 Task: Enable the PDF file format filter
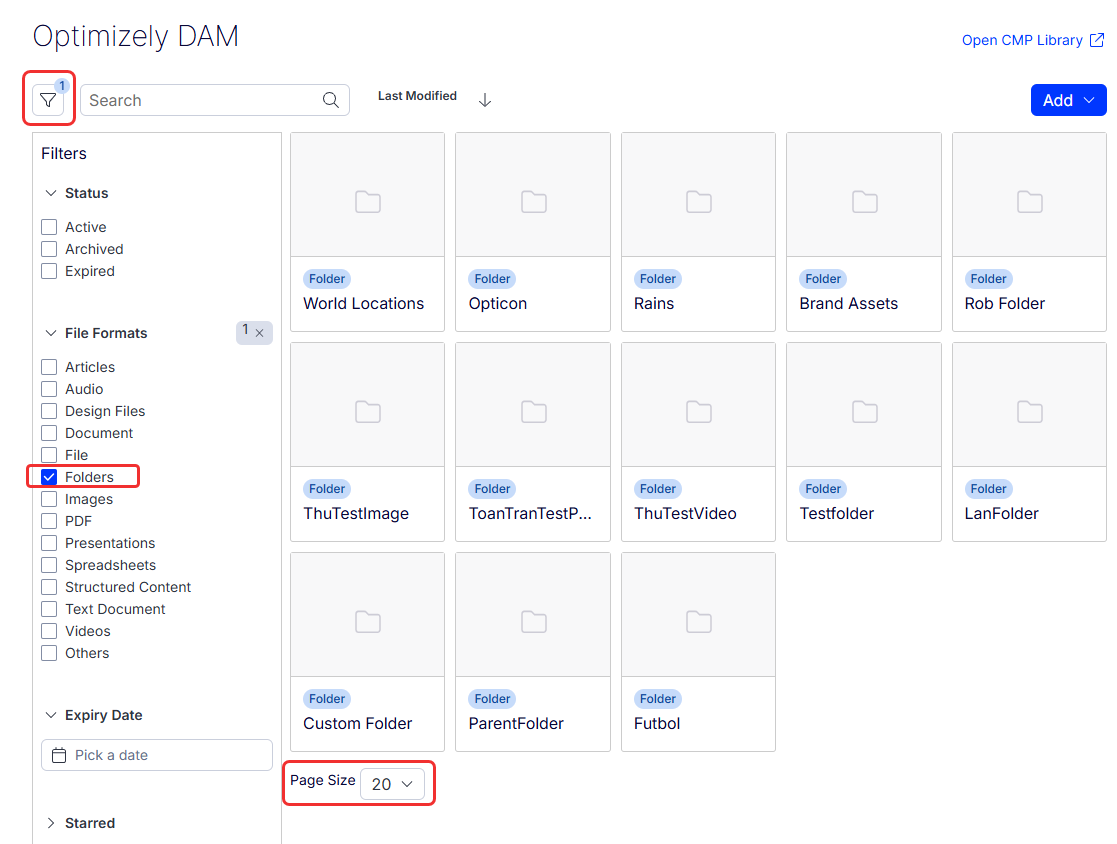click(49, 521)
